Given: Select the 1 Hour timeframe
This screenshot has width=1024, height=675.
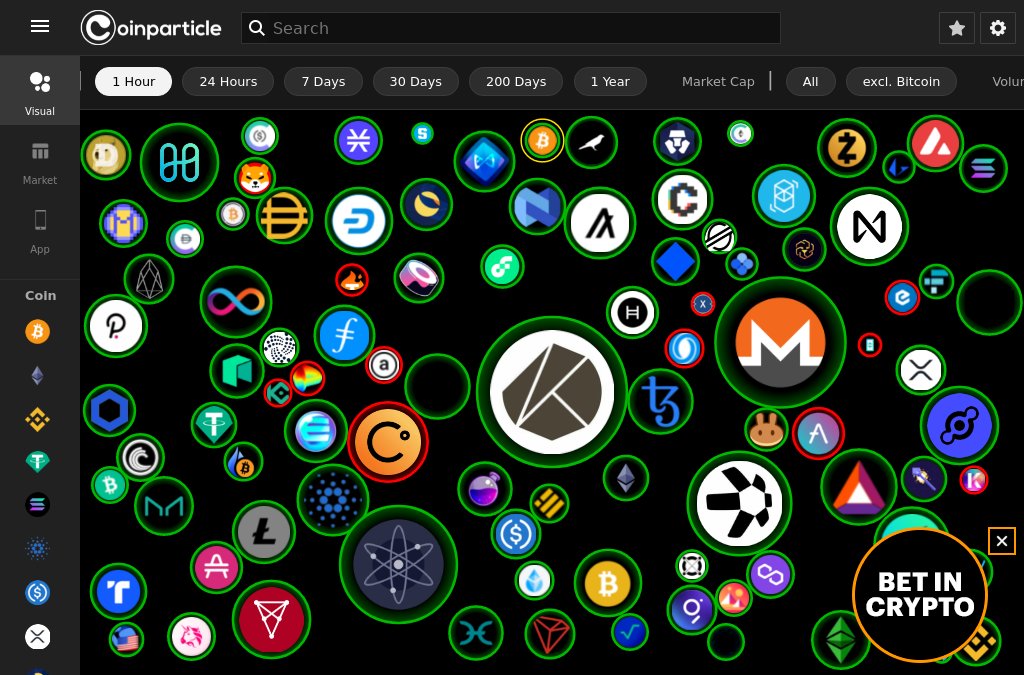Looking at the screenshot, I should (133, 82).
